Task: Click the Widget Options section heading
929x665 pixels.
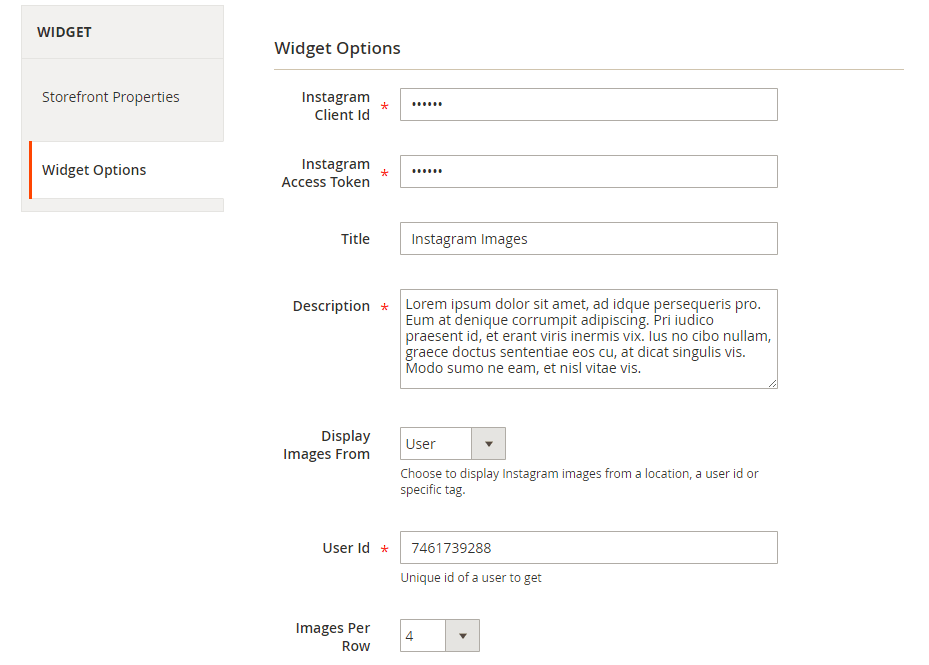Action: coord(337,48)
